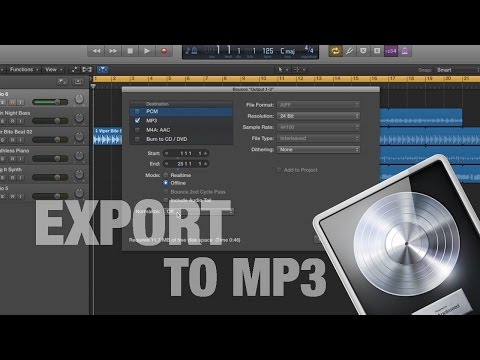Open the Resolution 24 Bit dropdown
The width and height of the screenshot is (480, 360).
[x=318, y=116]
